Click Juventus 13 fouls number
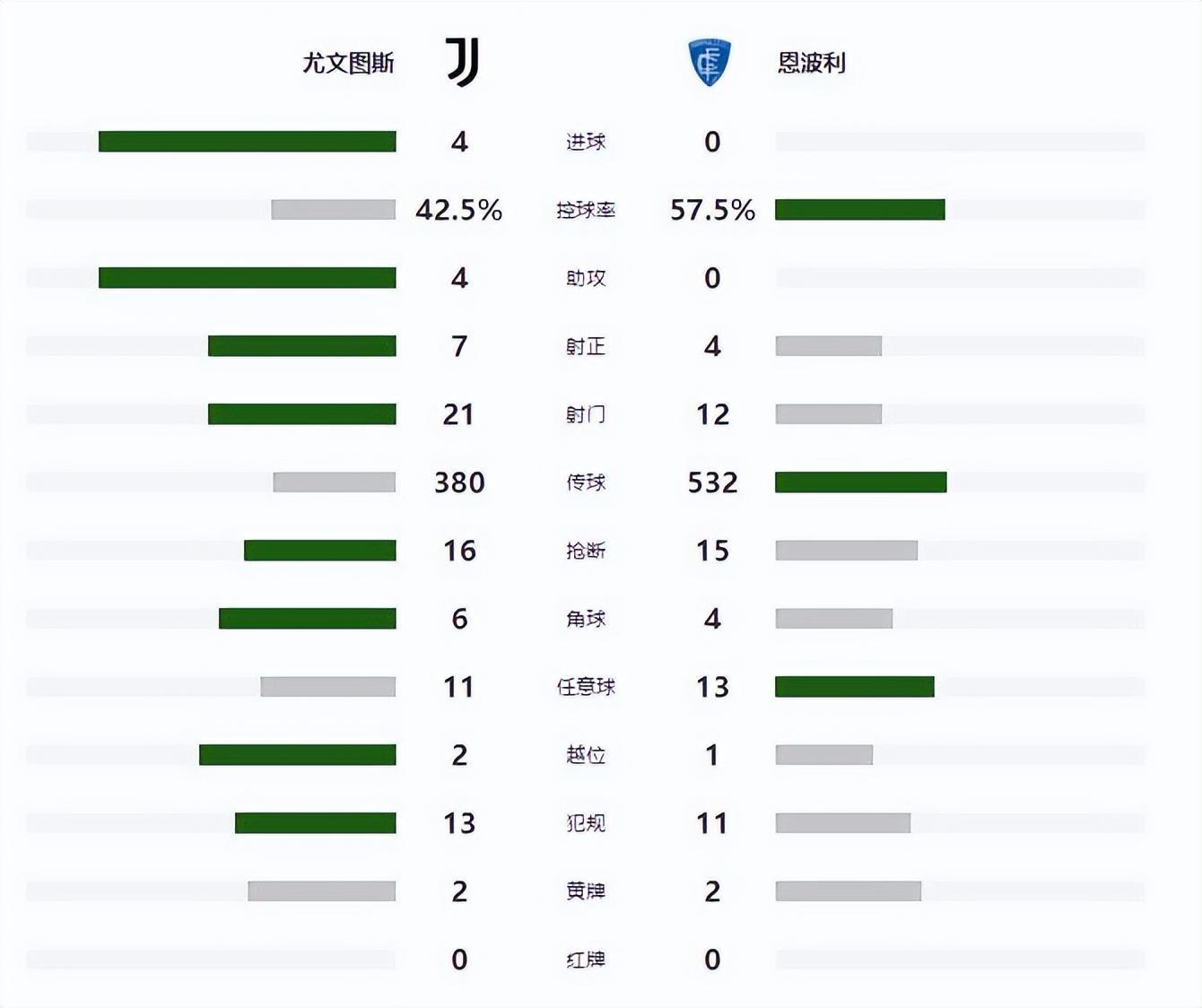 point(458,823)
